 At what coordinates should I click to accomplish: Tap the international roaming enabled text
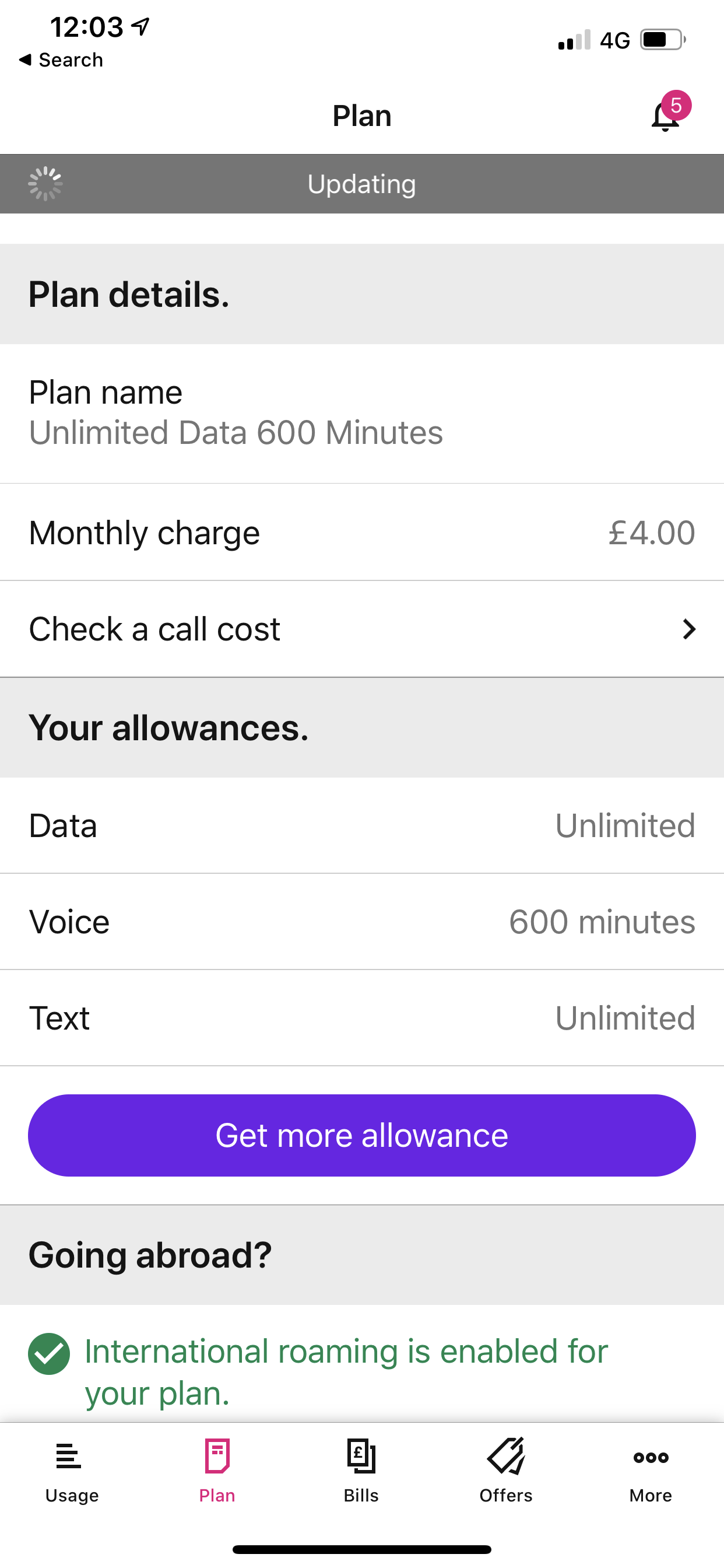click(x=346, y=1372)
